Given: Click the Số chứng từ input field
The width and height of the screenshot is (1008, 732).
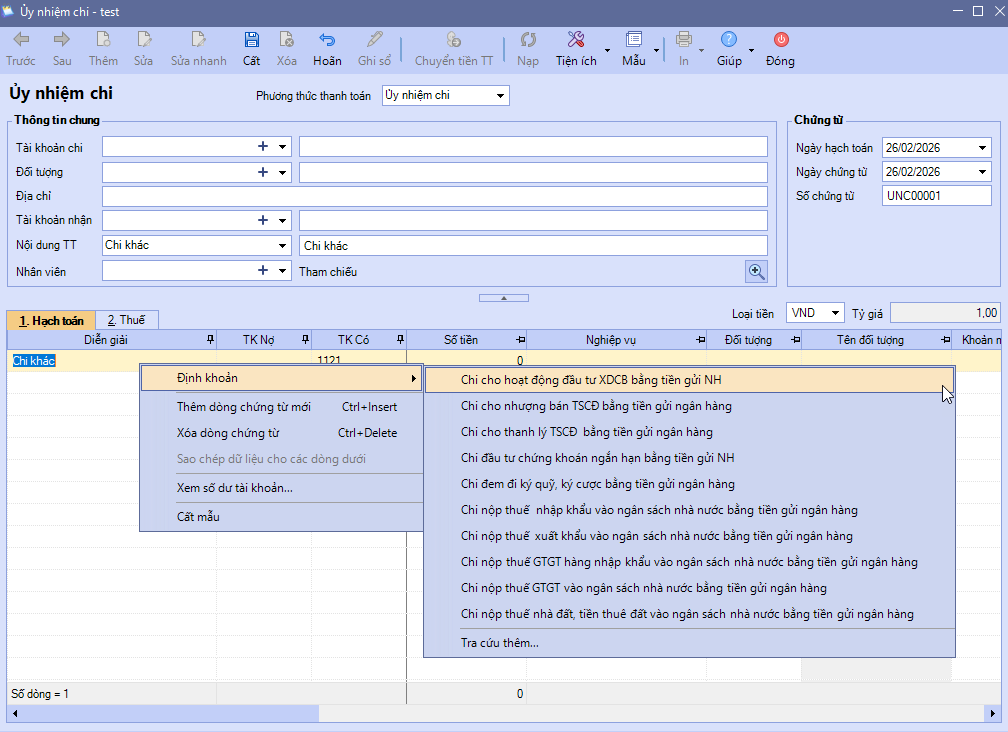Looking at the screenshot, I should pyautogui.click(x=937, y=196).
